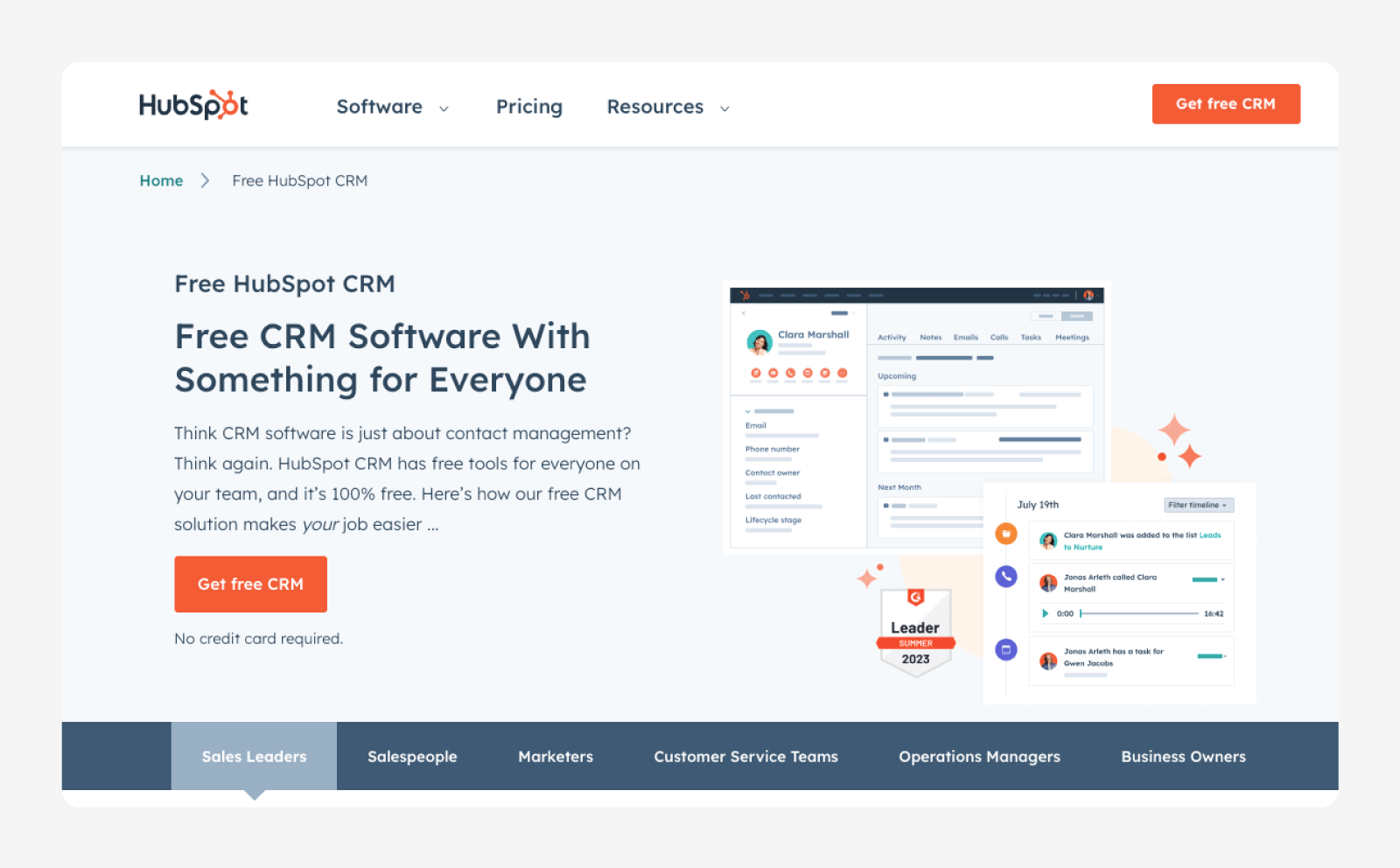Open the Filter timeline dropdown

click(1199, 505)
